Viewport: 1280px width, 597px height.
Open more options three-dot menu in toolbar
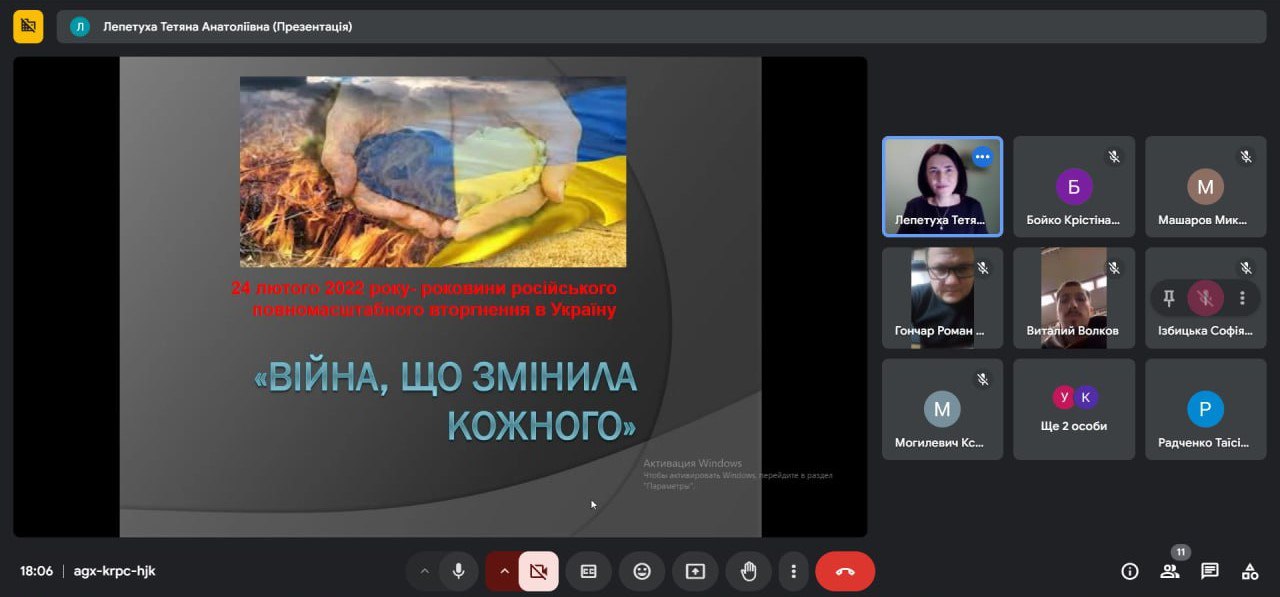click(793, 571)
